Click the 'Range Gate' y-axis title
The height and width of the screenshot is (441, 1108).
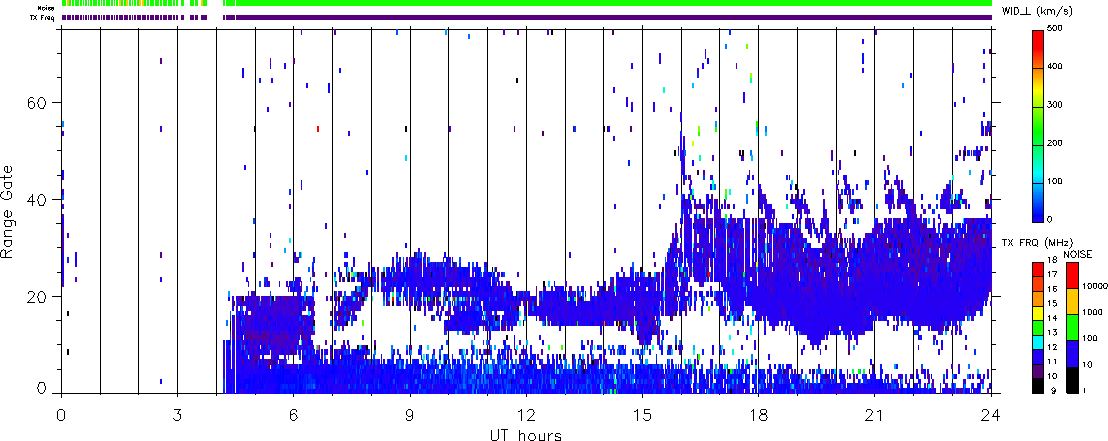tap(9, 212)
